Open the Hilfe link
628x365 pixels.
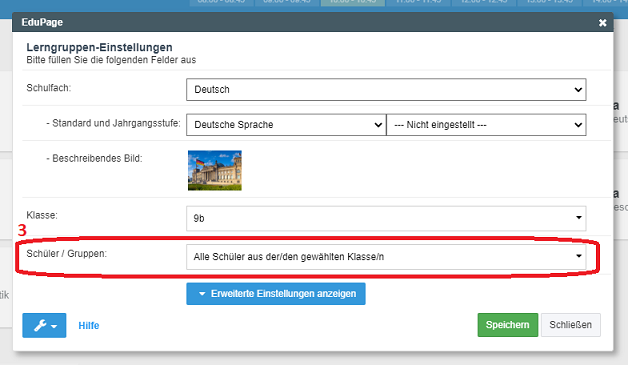(x=89, y=325)
